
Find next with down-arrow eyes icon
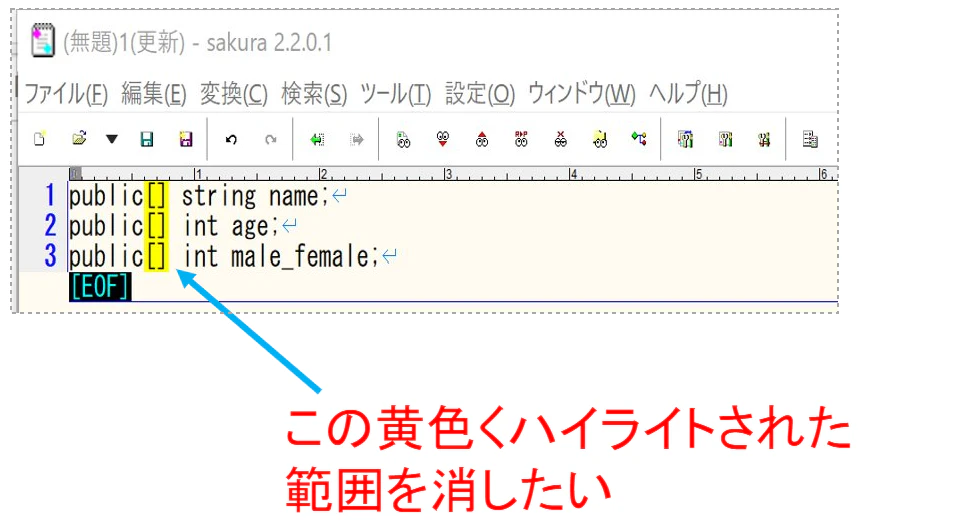443,140
